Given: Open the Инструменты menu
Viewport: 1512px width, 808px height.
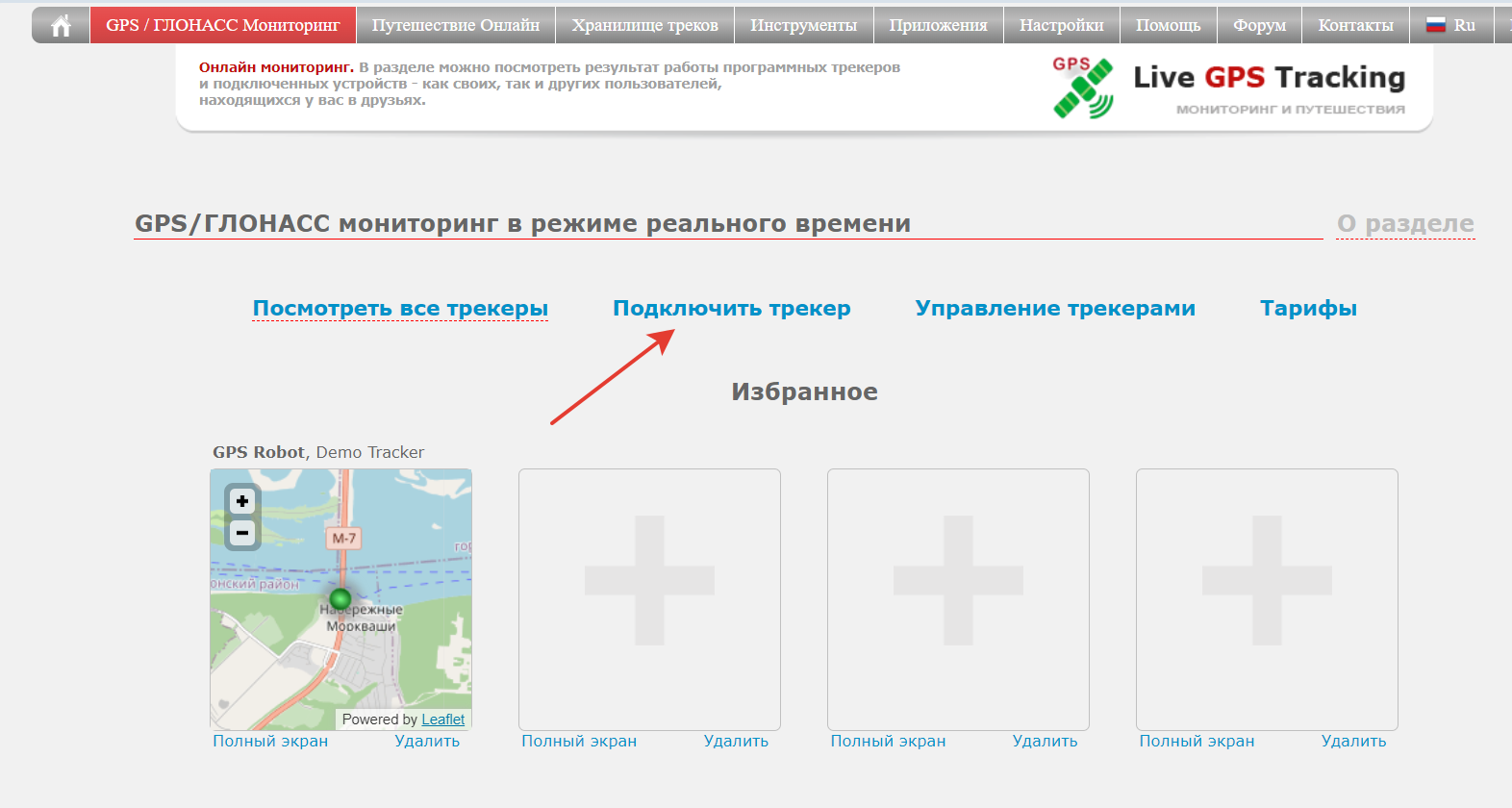Looking at the screenshot, I should click(x=803, y=26).
